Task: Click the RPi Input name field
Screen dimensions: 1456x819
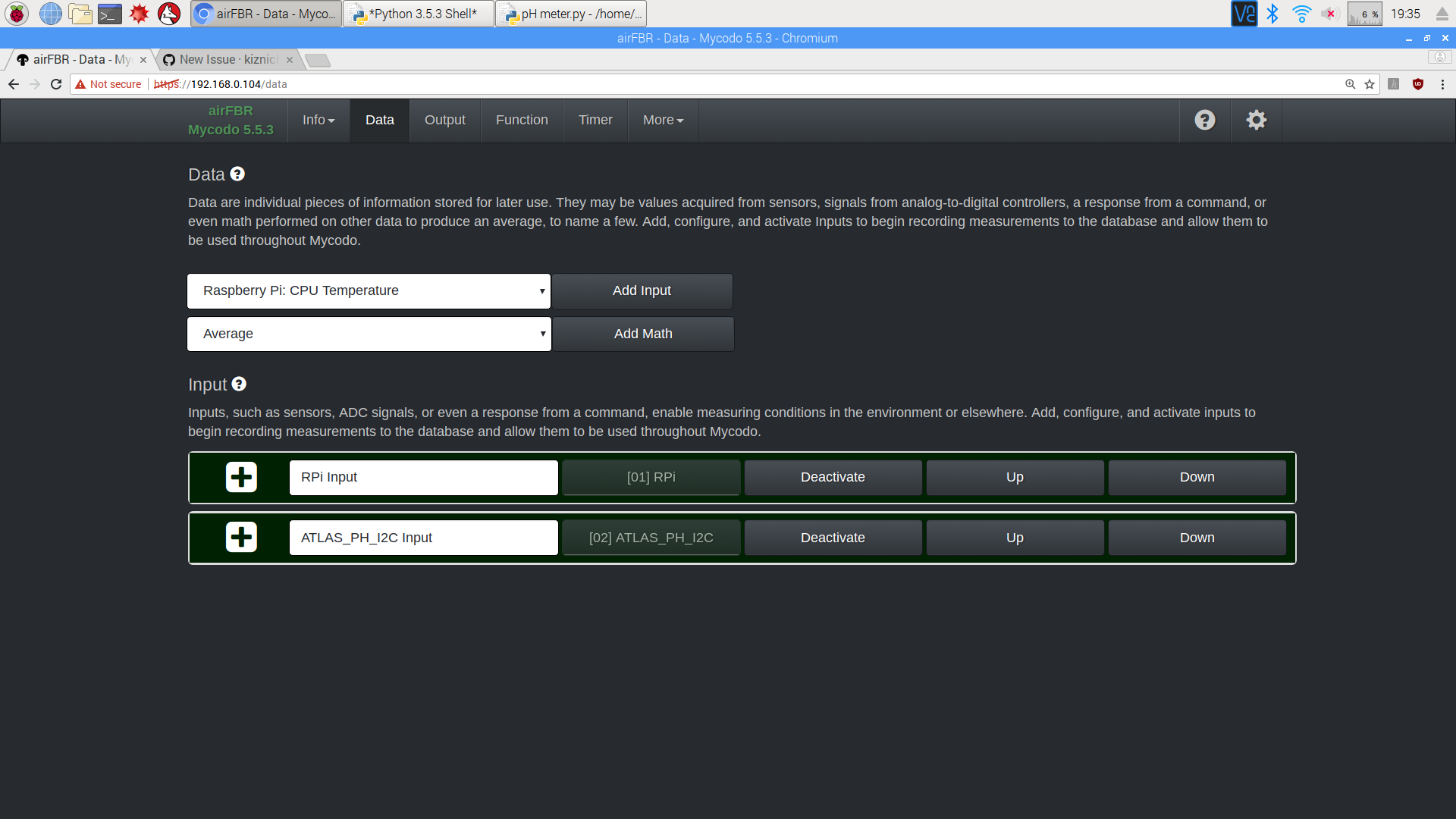Action: [x=424, y=478]
